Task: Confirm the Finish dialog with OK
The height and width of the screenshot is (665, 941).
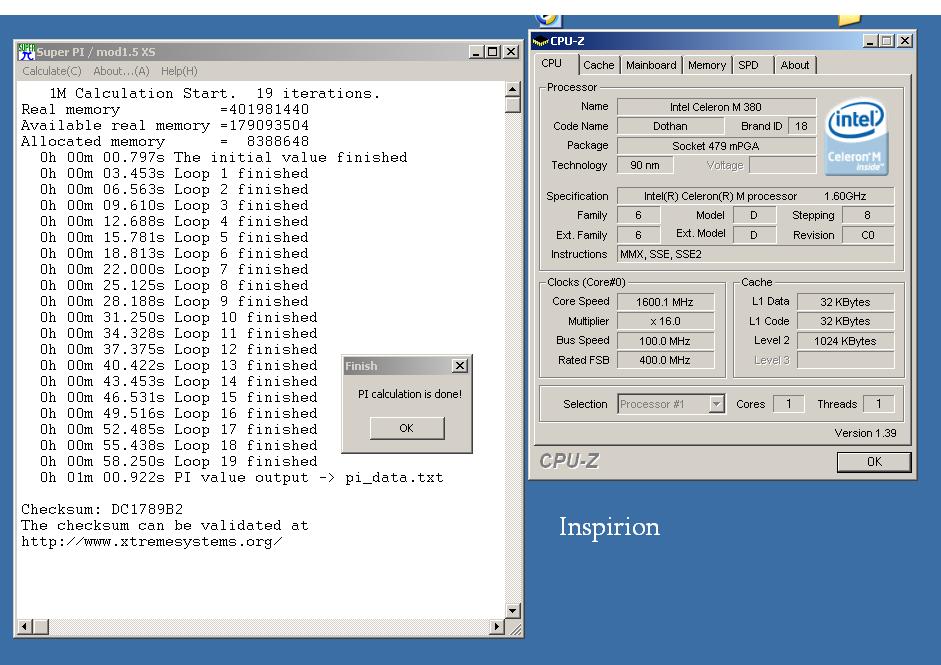Action: (x=407, y=428)
